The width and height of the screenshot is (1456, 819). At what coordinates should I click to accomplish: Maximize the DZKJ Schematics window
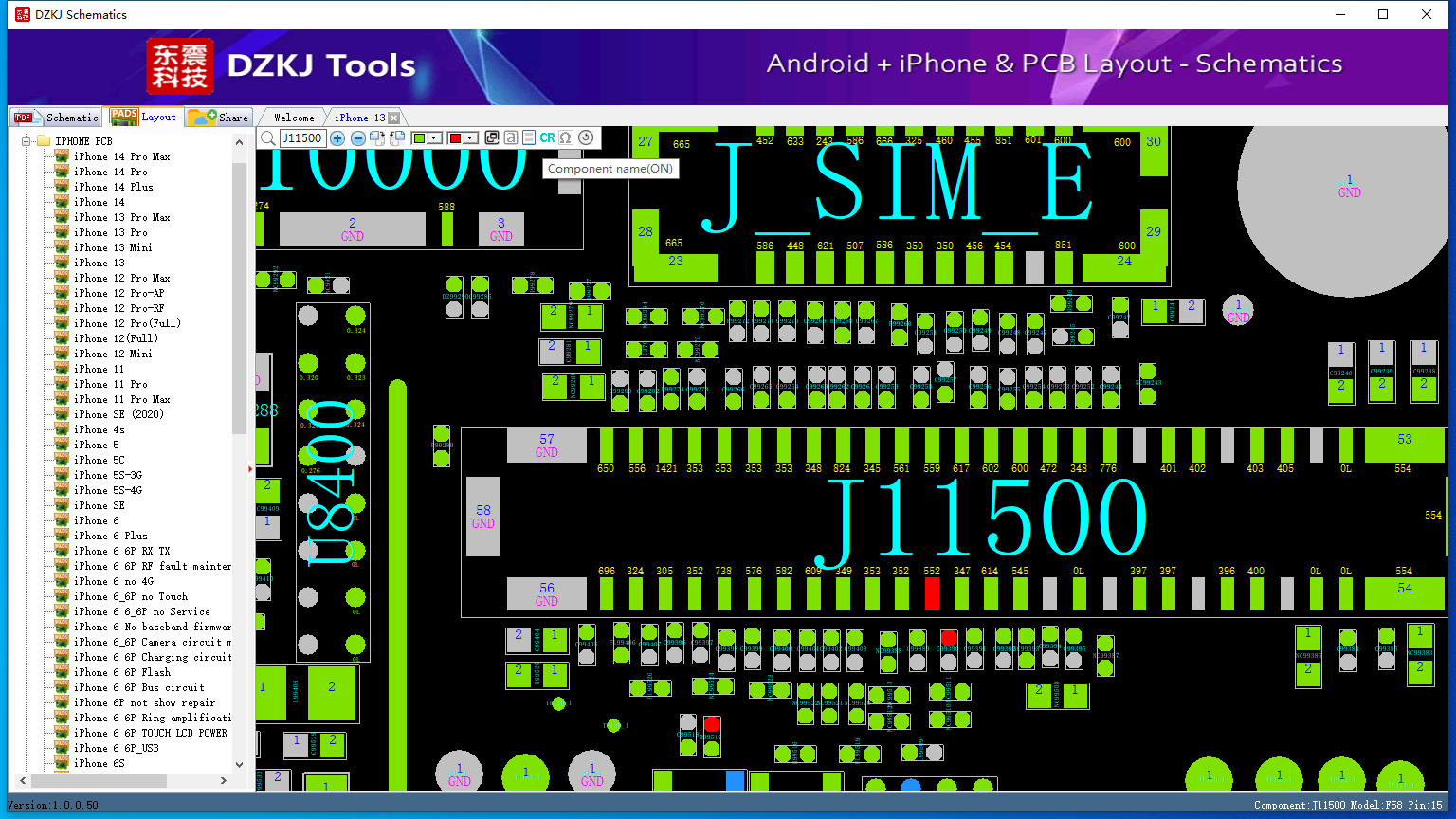[1383, 14]
